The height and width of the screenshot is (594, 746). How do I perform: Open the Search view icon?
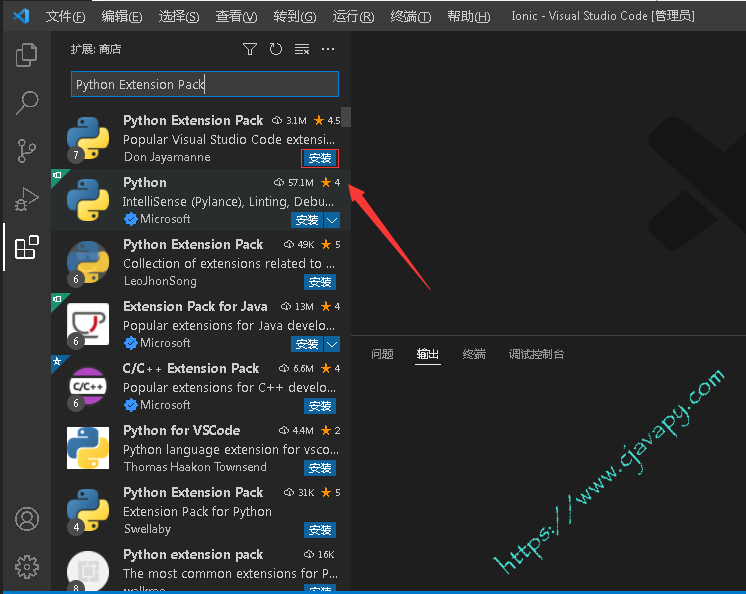coord(27,102)
